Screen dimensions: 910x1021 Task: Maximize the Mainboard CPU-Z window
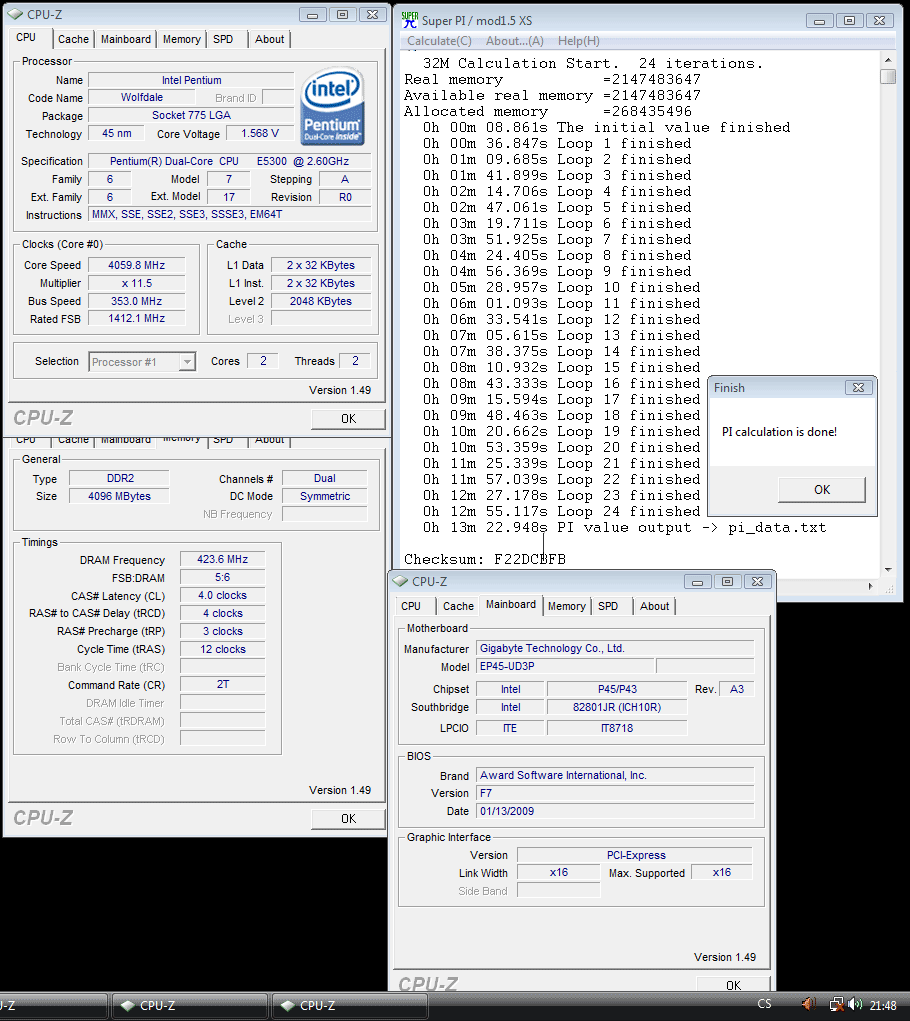coord(728,581)
